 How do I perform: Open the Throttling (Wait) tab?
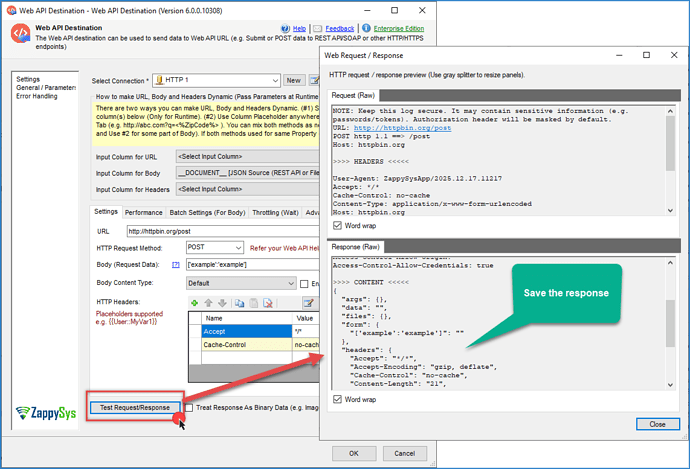(275, 213)
